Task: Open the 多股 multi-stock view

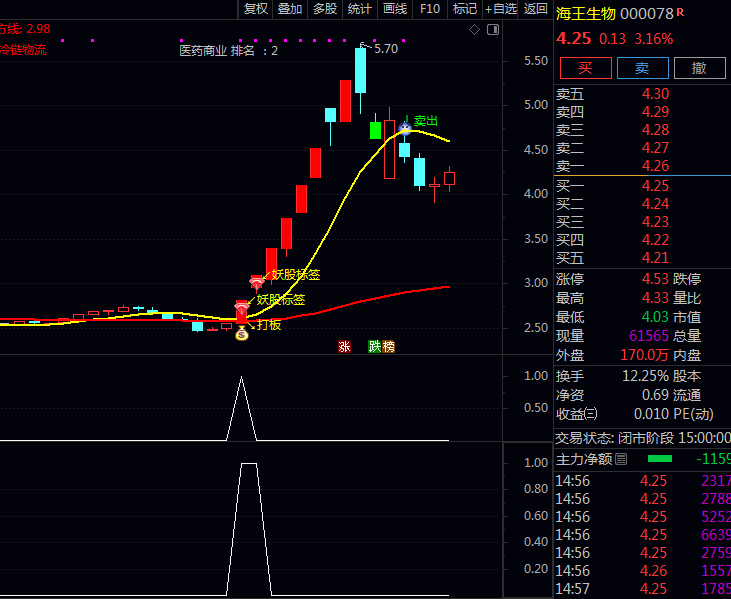Action: point(325,9)
